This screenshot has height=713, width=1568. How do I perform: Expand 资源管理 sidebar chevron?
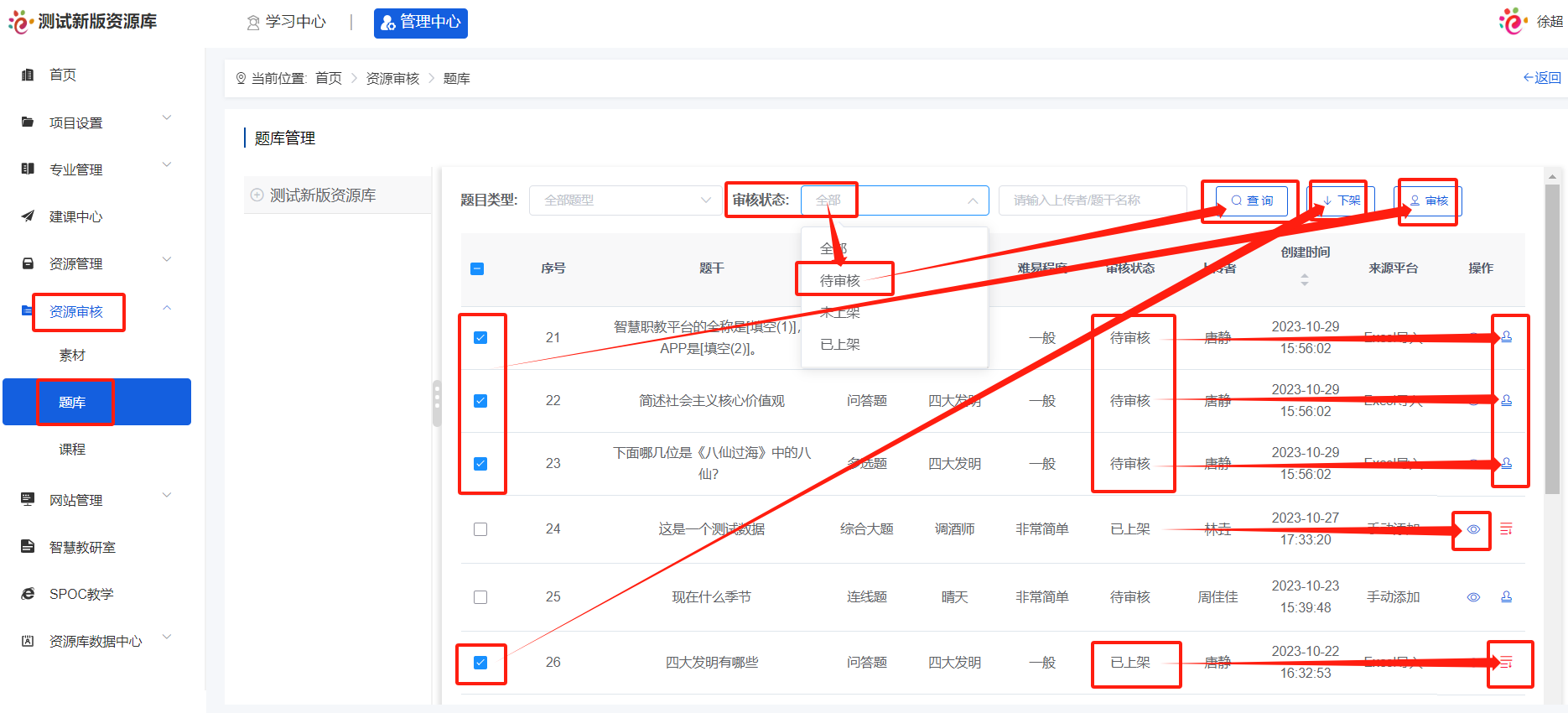(x=167, y=258)
